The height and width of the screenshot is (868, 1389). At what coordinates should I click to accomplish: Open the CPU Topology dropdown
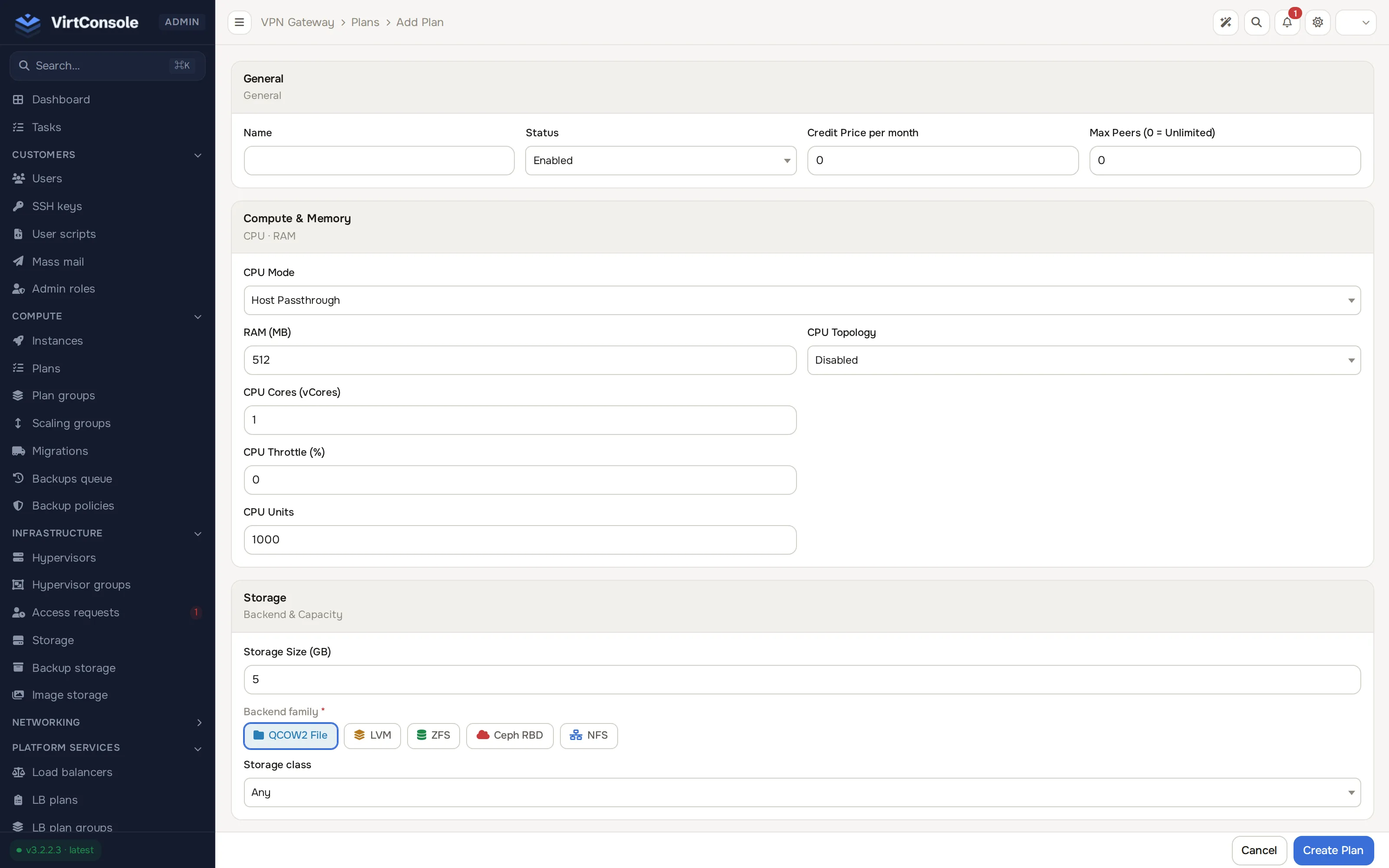coord(1084,360)
